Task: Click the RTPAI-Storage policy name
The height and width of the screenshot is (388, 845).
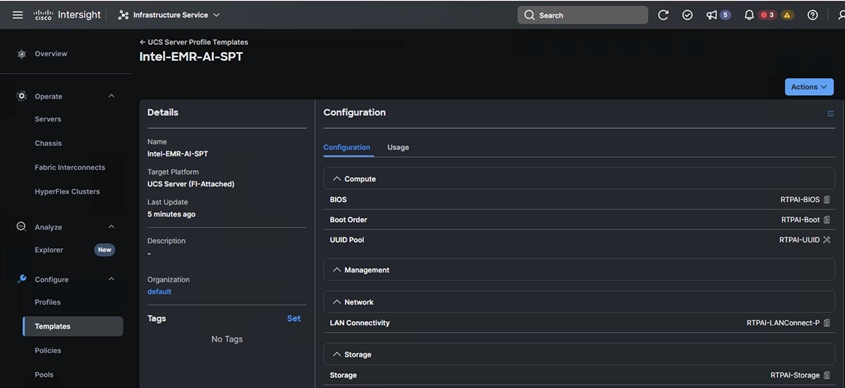Action: pos(795,375)
